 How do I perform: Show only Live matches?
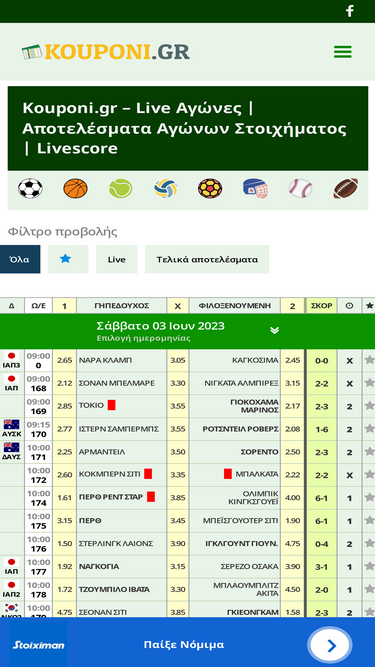(x=116, y=259)
